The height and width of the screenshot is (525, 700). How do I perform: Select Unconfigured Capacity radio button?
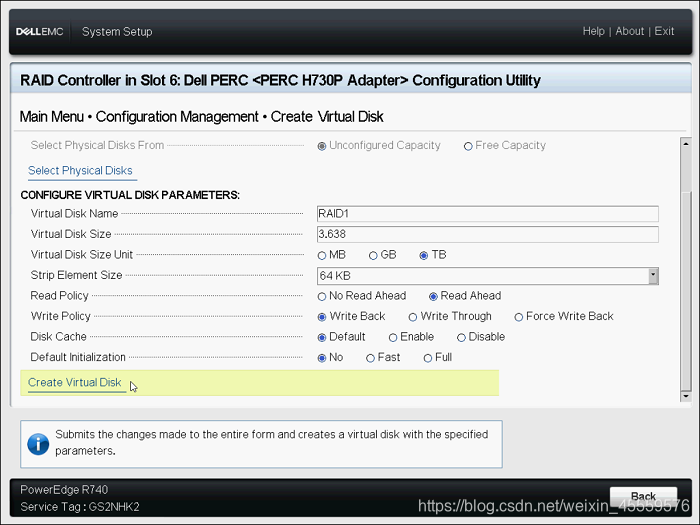tap(321, 146)
